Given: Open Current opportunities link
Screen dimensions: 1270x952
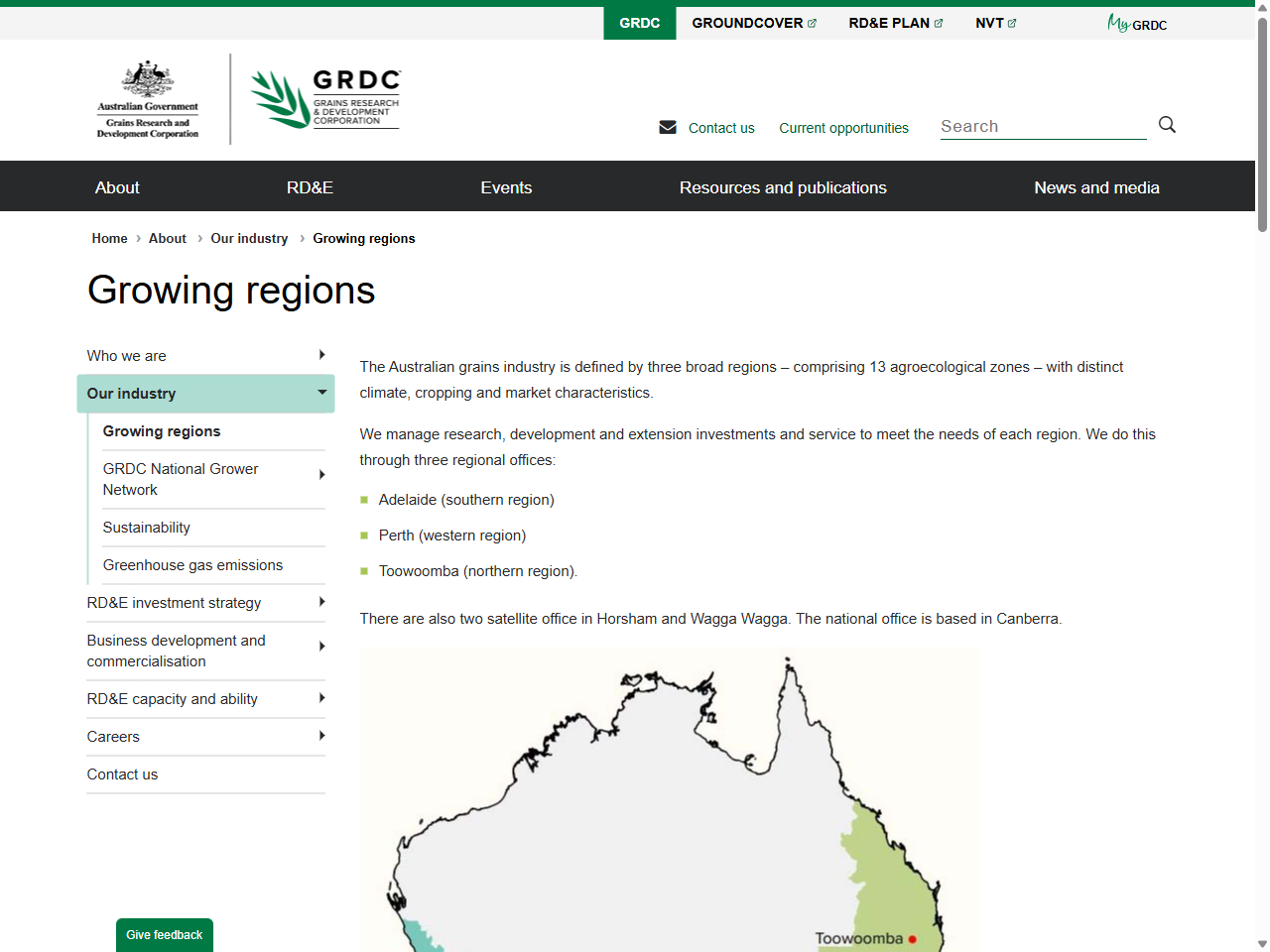Looking at the screenshot, I should pyautogui.click(x=843, y=128).
